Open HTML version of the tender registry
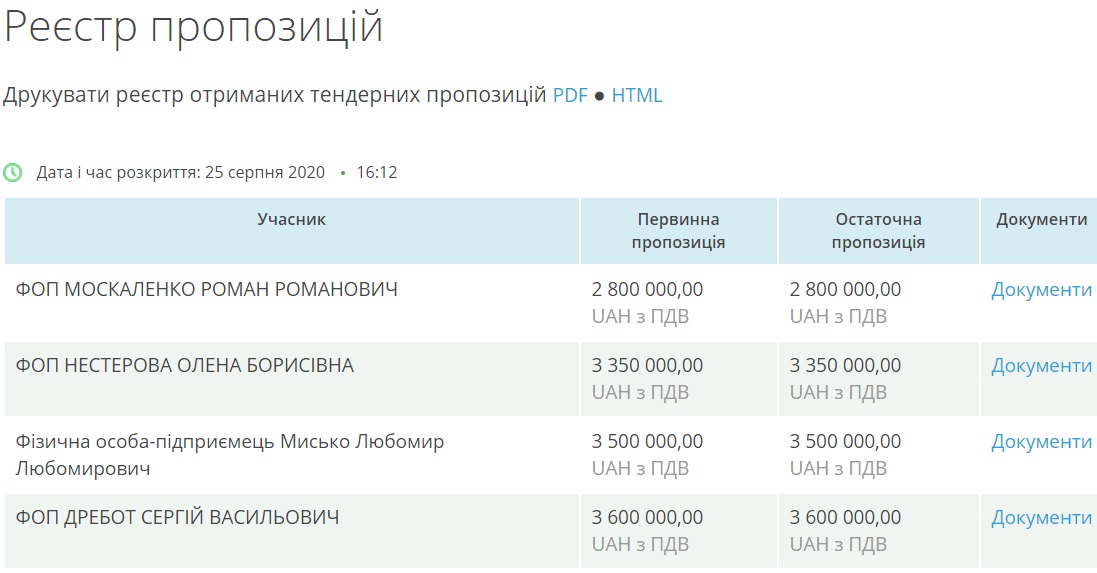 click(637, 95)
